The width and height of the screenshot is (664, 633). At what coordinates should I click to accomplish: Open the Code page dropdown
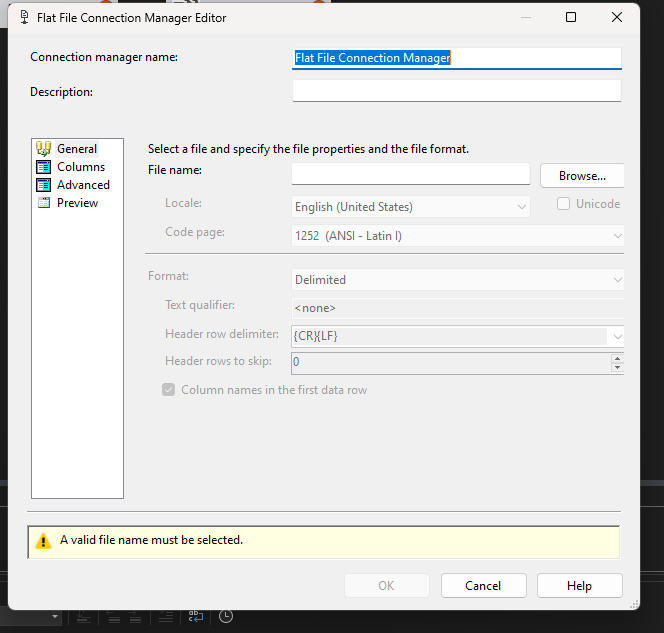click(458, 236)
